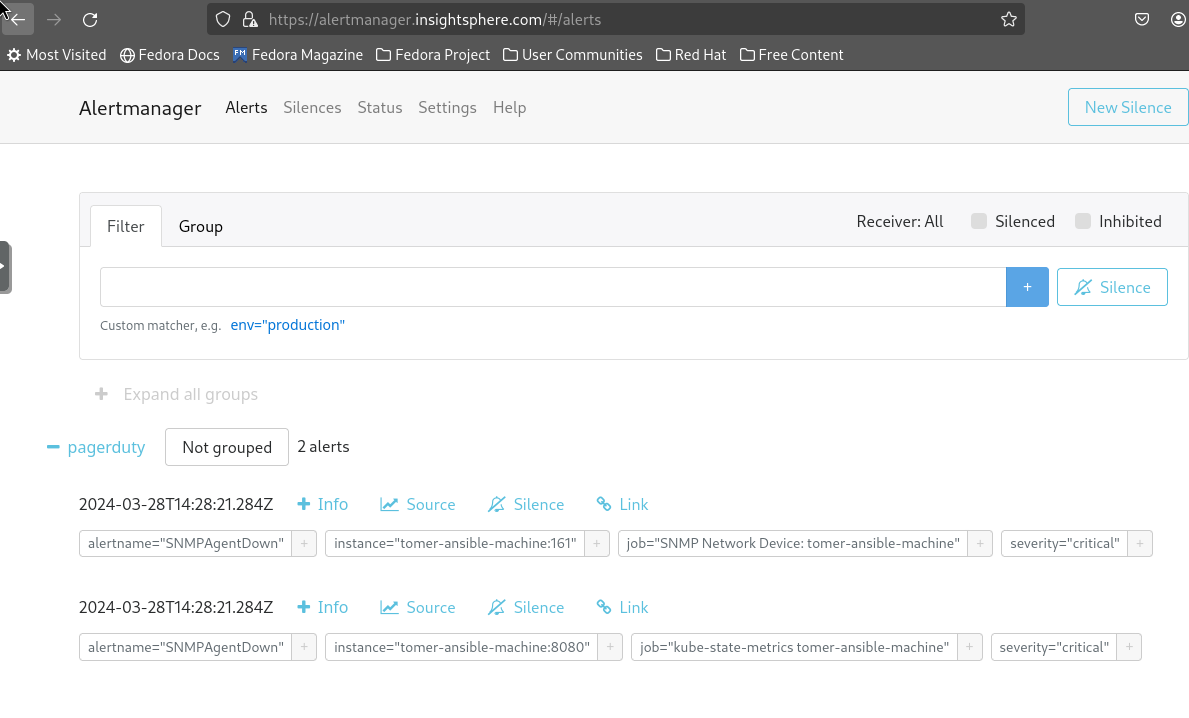This screenshot has width=1189, height=718.
Task: Open the Status page
Action: pyautogui.click(x=380, y=108)
